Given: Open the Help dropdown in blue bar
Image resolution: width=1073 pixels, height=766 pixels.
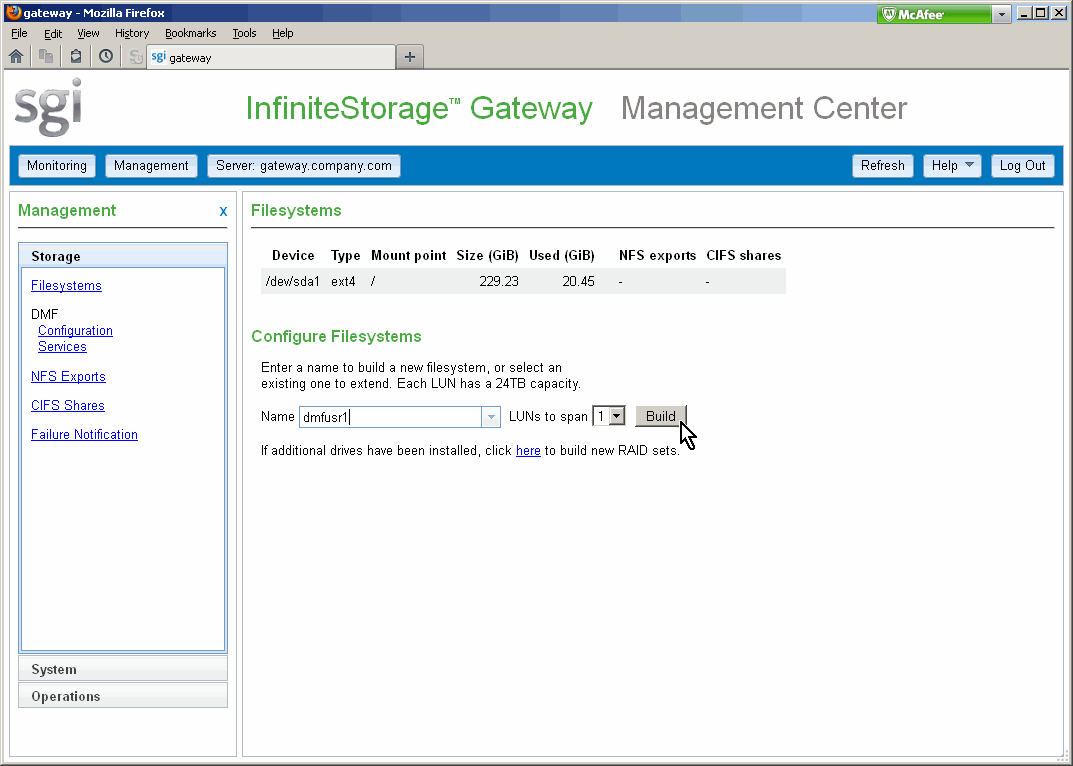Looking at the screenshot, I should pos(953,166).
